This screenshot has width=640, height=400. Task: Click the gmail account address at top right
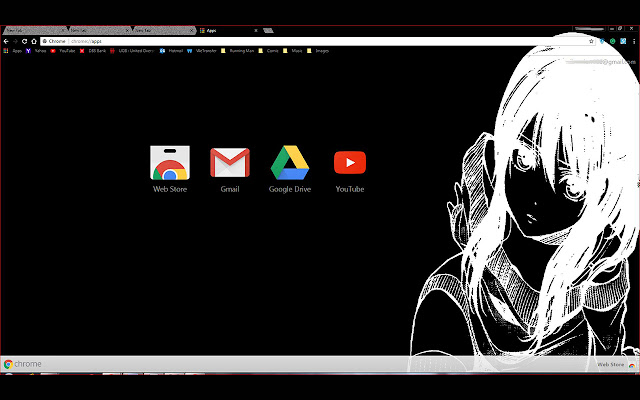tap(602, 62)
